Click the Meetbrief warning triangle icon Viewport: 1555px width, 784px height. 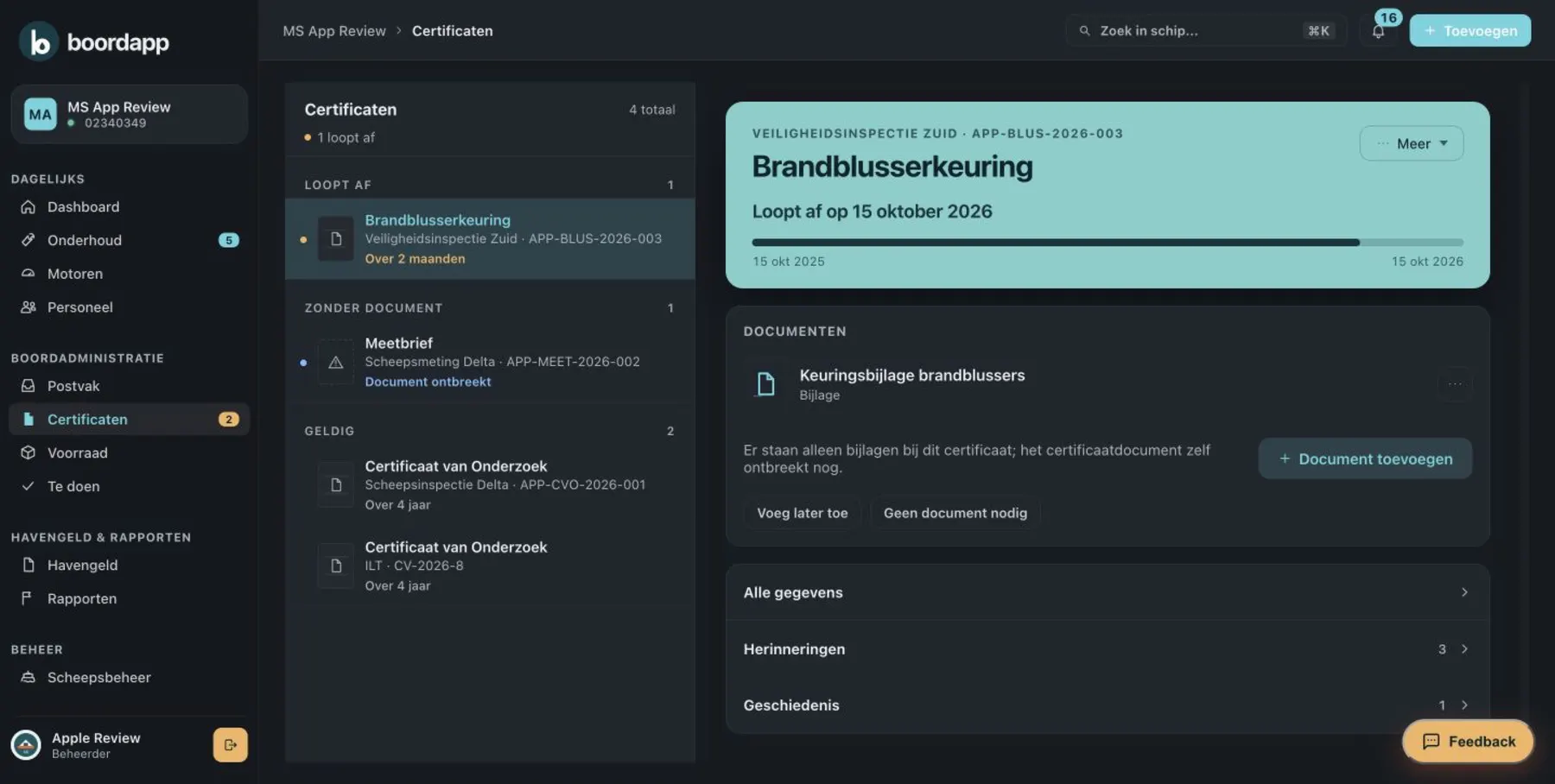336,363
